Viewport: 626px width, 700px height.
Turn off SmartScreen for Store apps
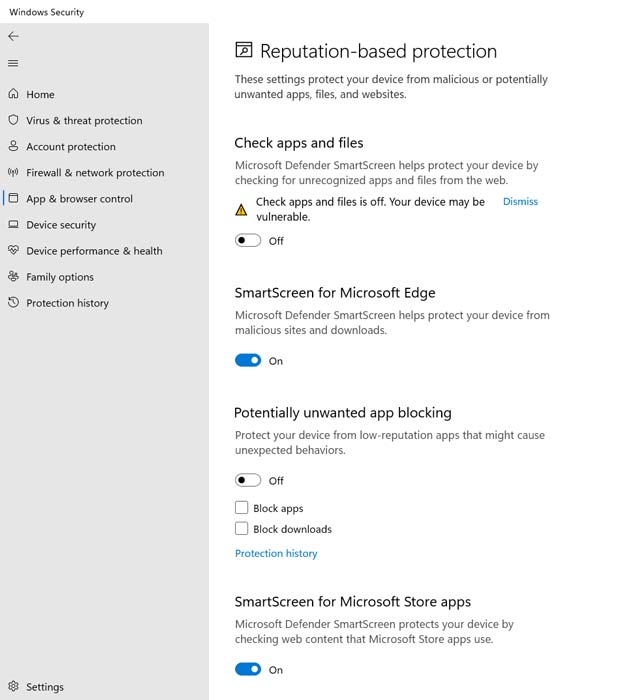tap(248, 669)
